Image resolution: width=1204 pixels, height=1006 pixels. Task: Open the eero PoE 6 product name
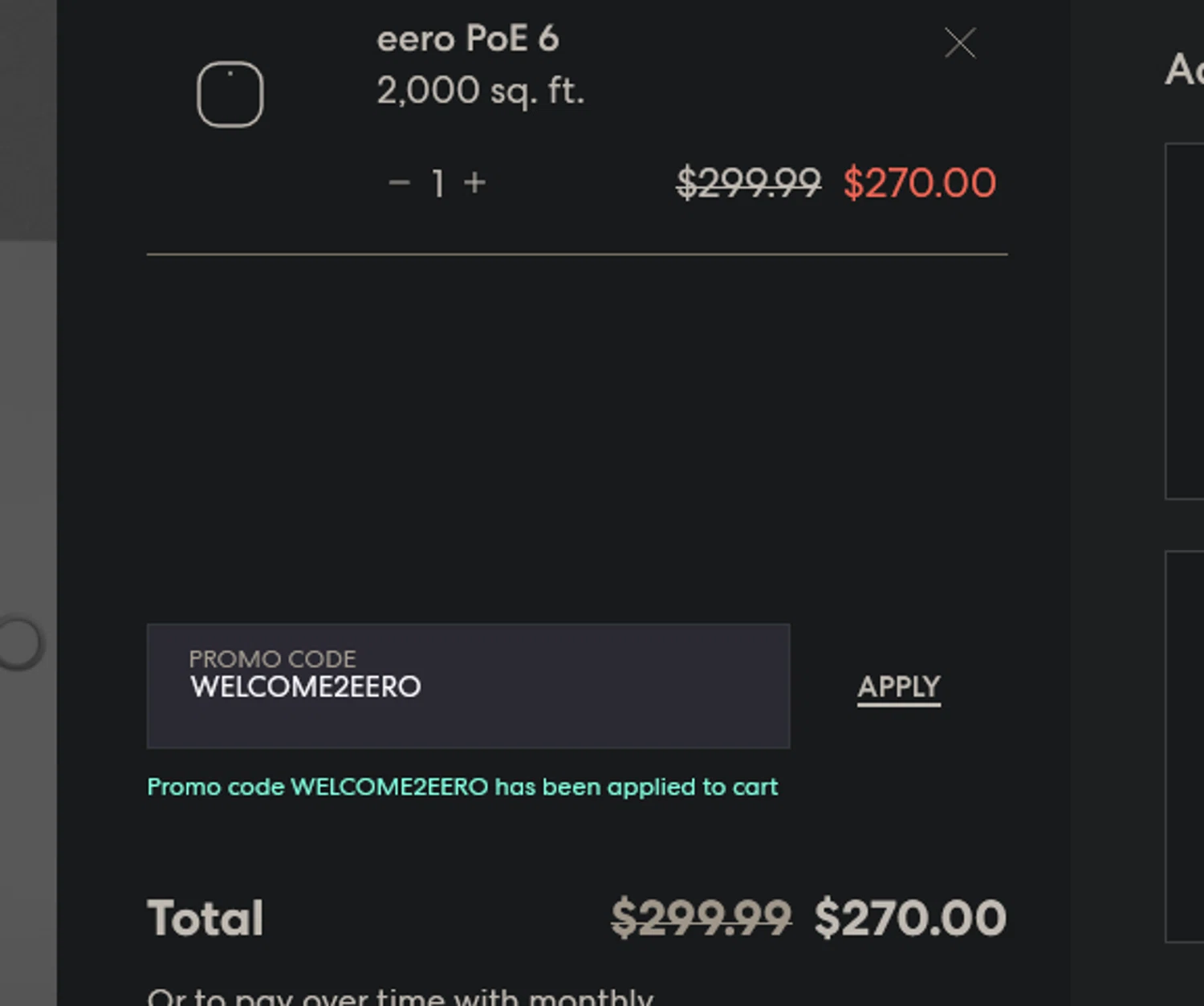coord(468,39)
